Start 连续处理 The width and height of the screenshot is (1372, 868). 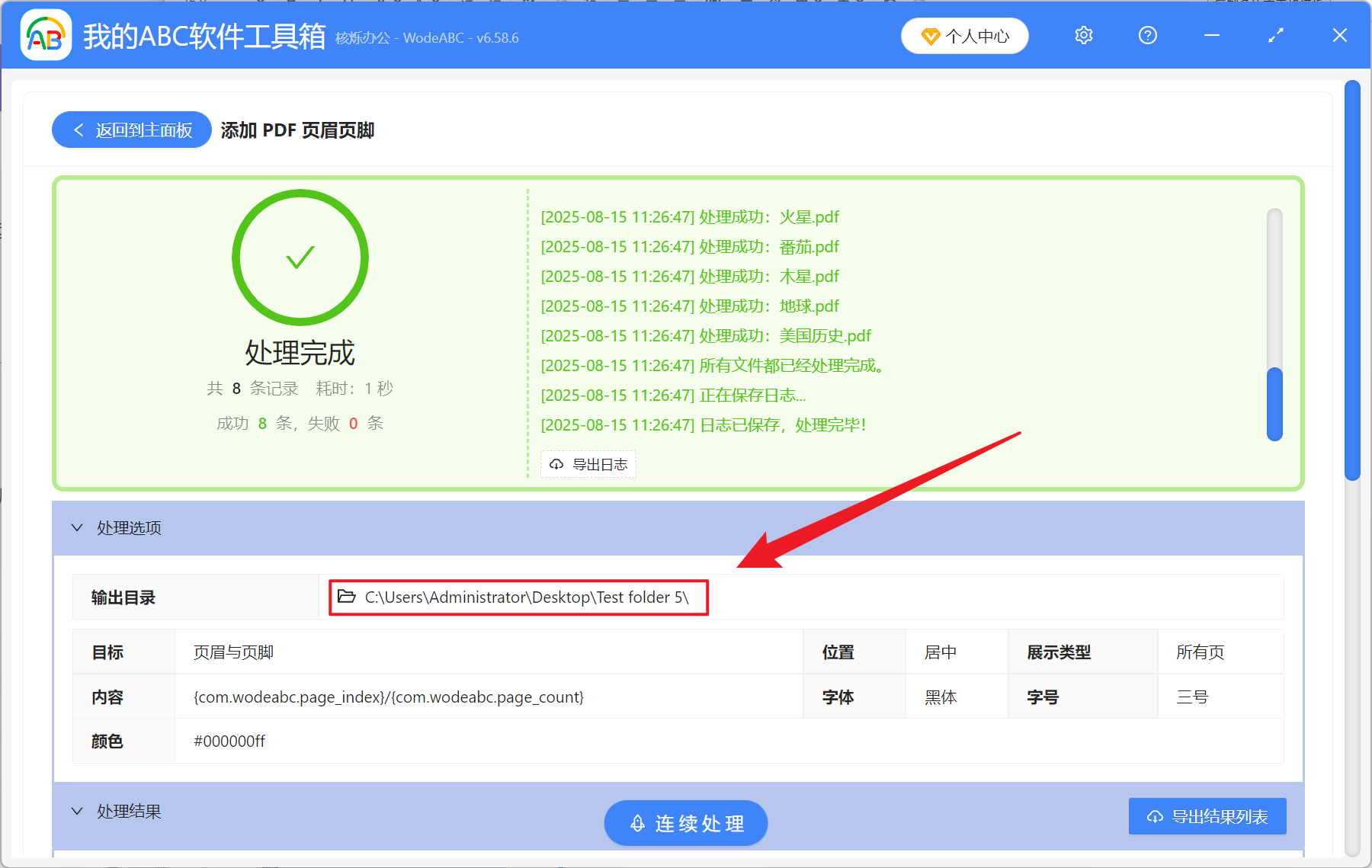[685, 823]
